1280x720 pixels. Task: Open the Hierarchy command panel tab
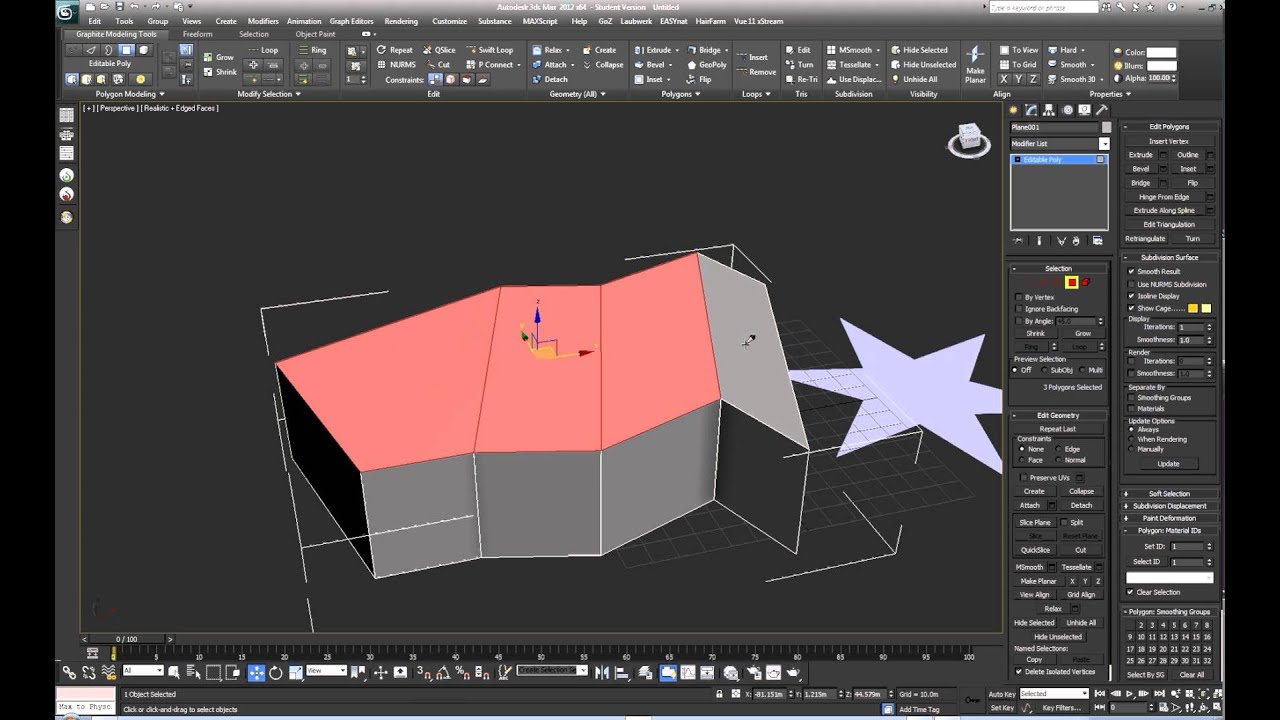1050,110
